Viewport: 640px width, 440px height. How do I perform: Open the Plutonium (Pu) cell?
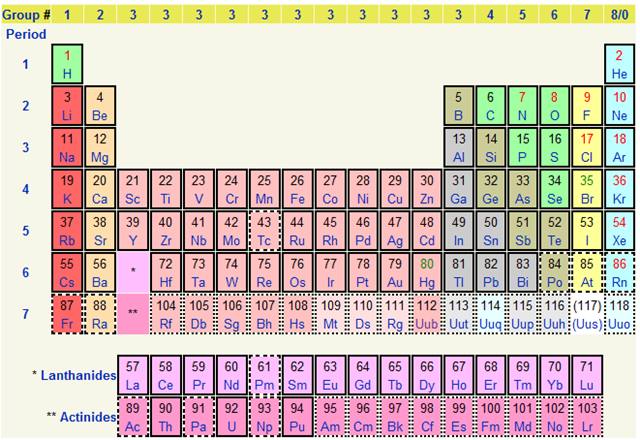tap(297, 417)
